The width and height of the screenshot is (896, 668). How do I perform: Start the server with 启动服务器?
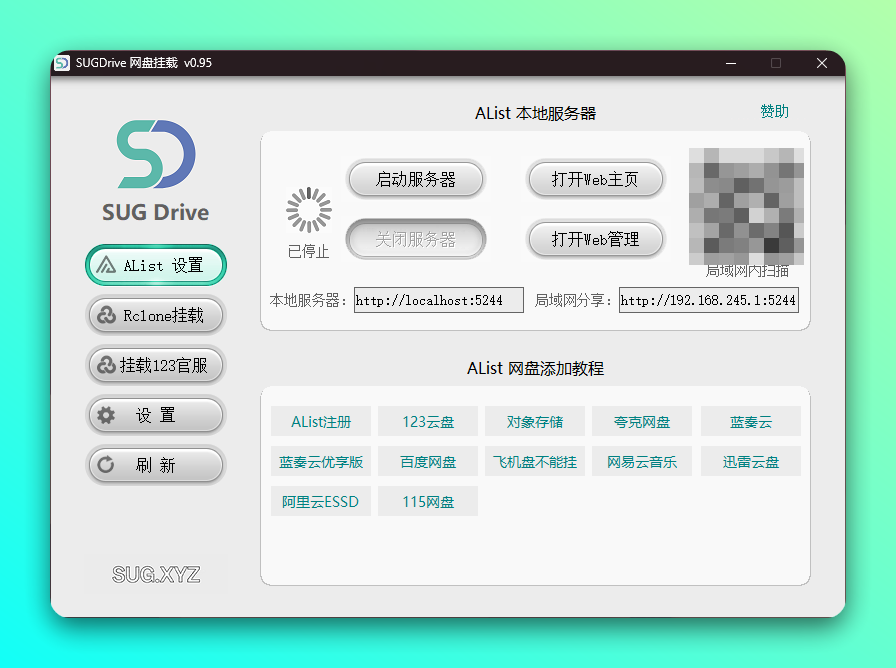[416, 179]
